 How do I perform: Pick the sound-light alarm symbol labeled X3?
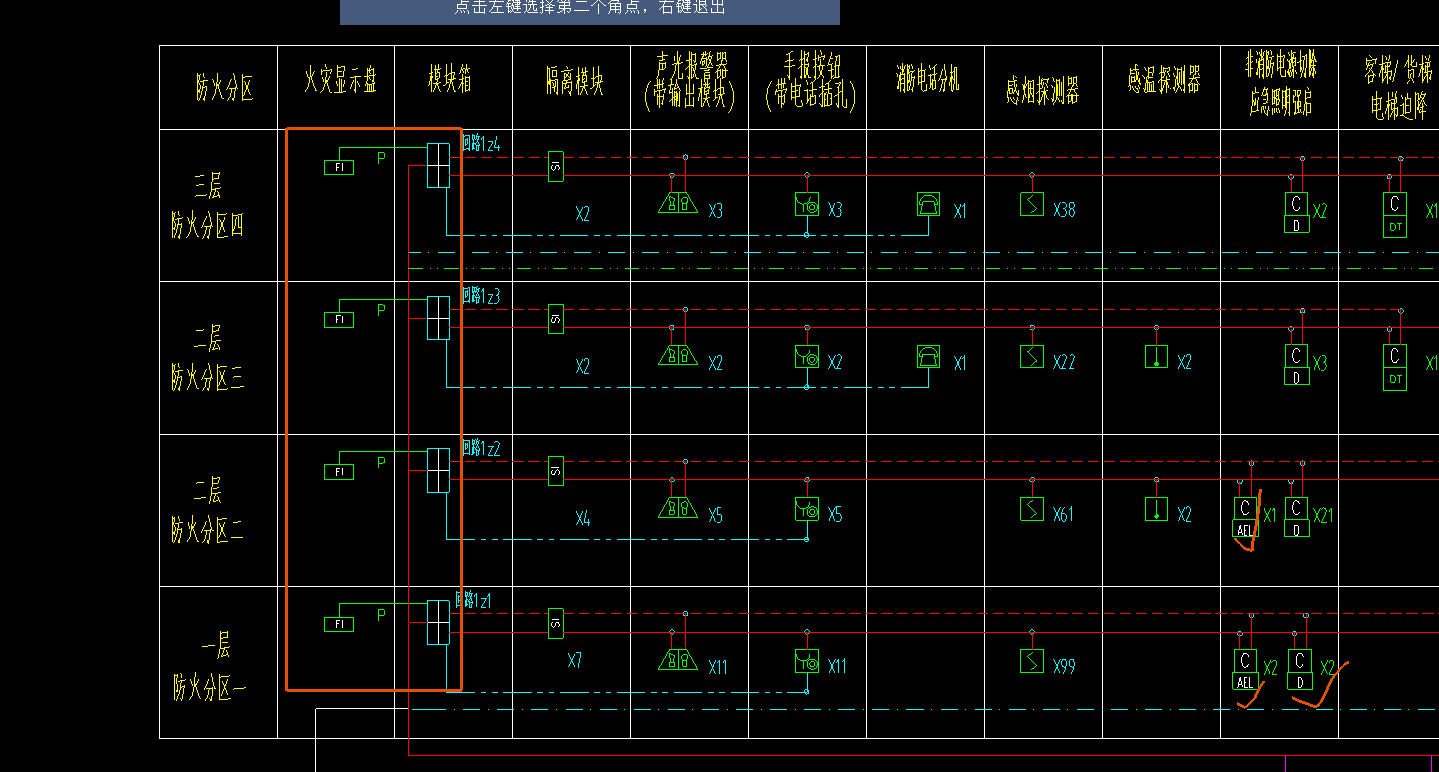678,203
